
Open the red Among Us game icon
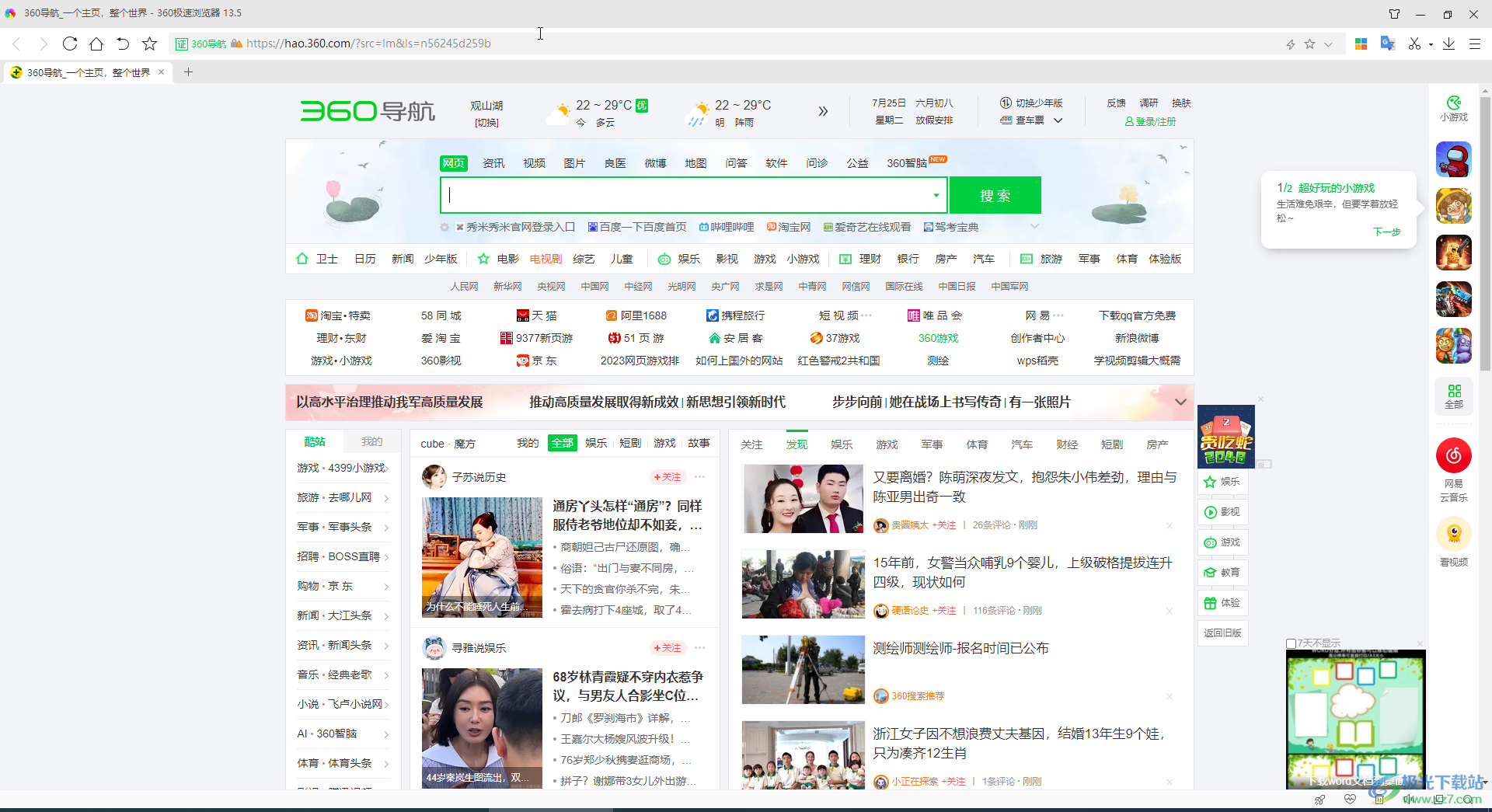tap(1453, 159)
